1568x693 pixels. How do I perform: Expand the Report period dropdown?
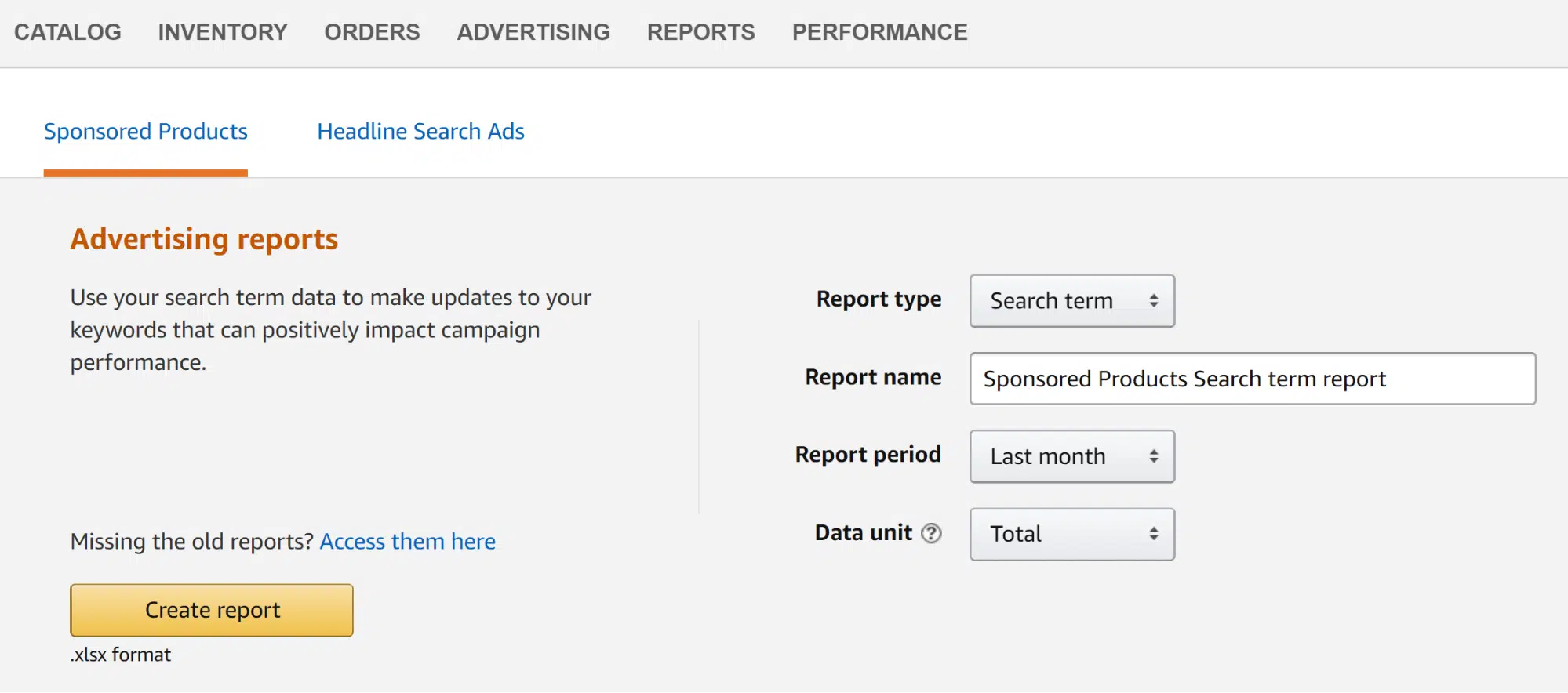tap(1071, 456)
